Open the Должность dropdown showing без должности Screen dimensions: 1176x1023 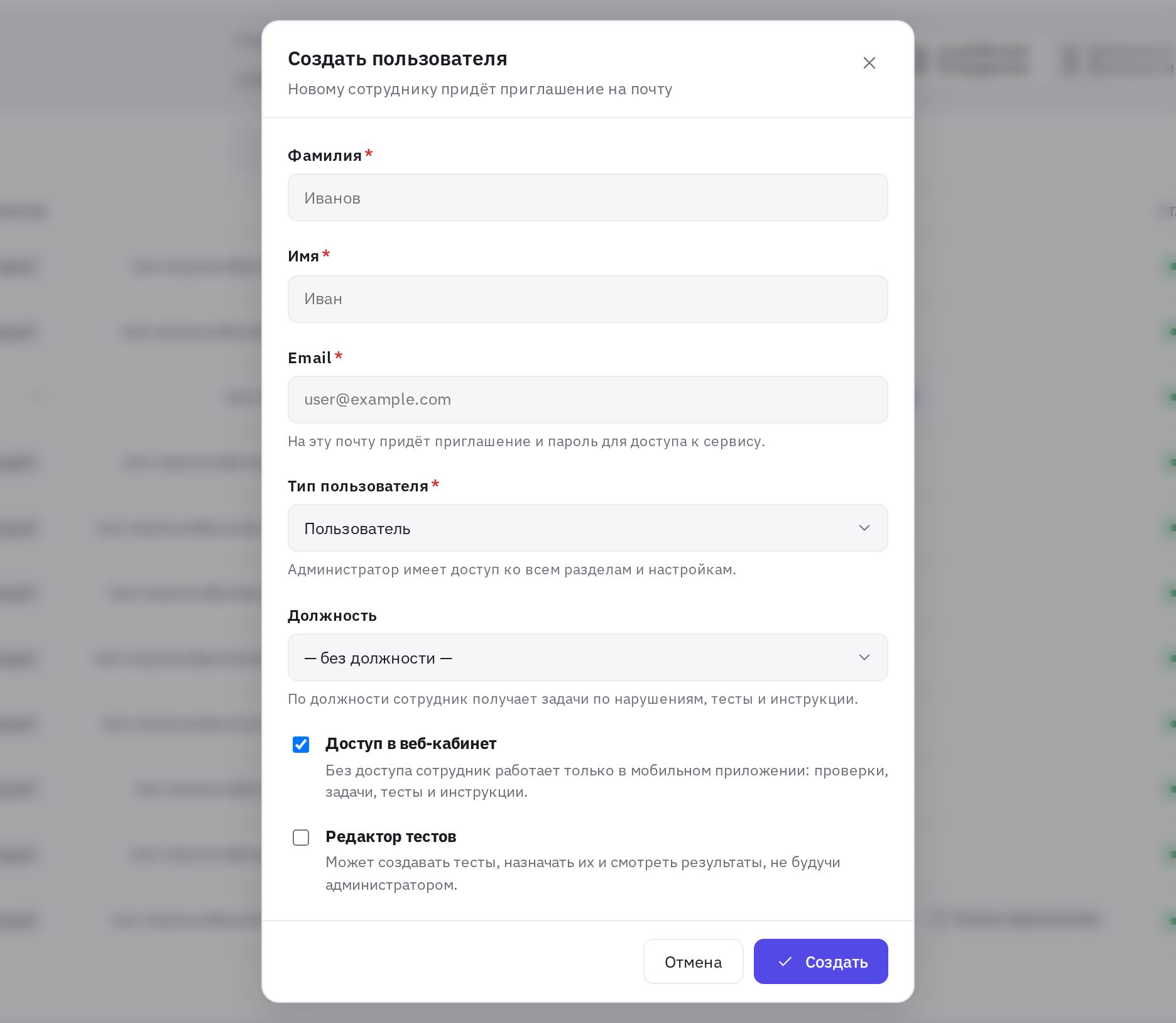click(x=587, y=657)
